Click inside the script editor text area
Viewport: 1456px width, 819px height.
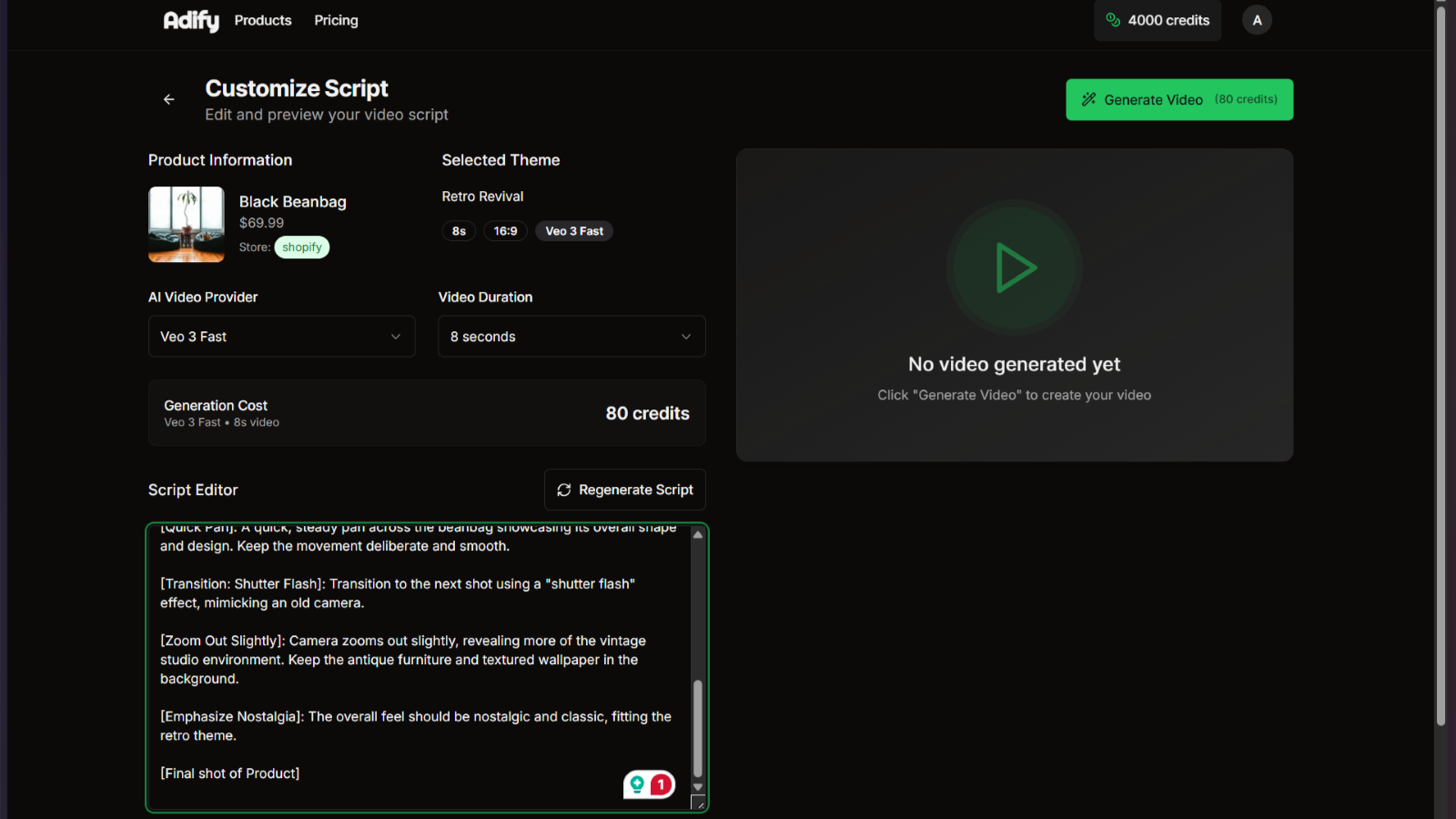419,660
